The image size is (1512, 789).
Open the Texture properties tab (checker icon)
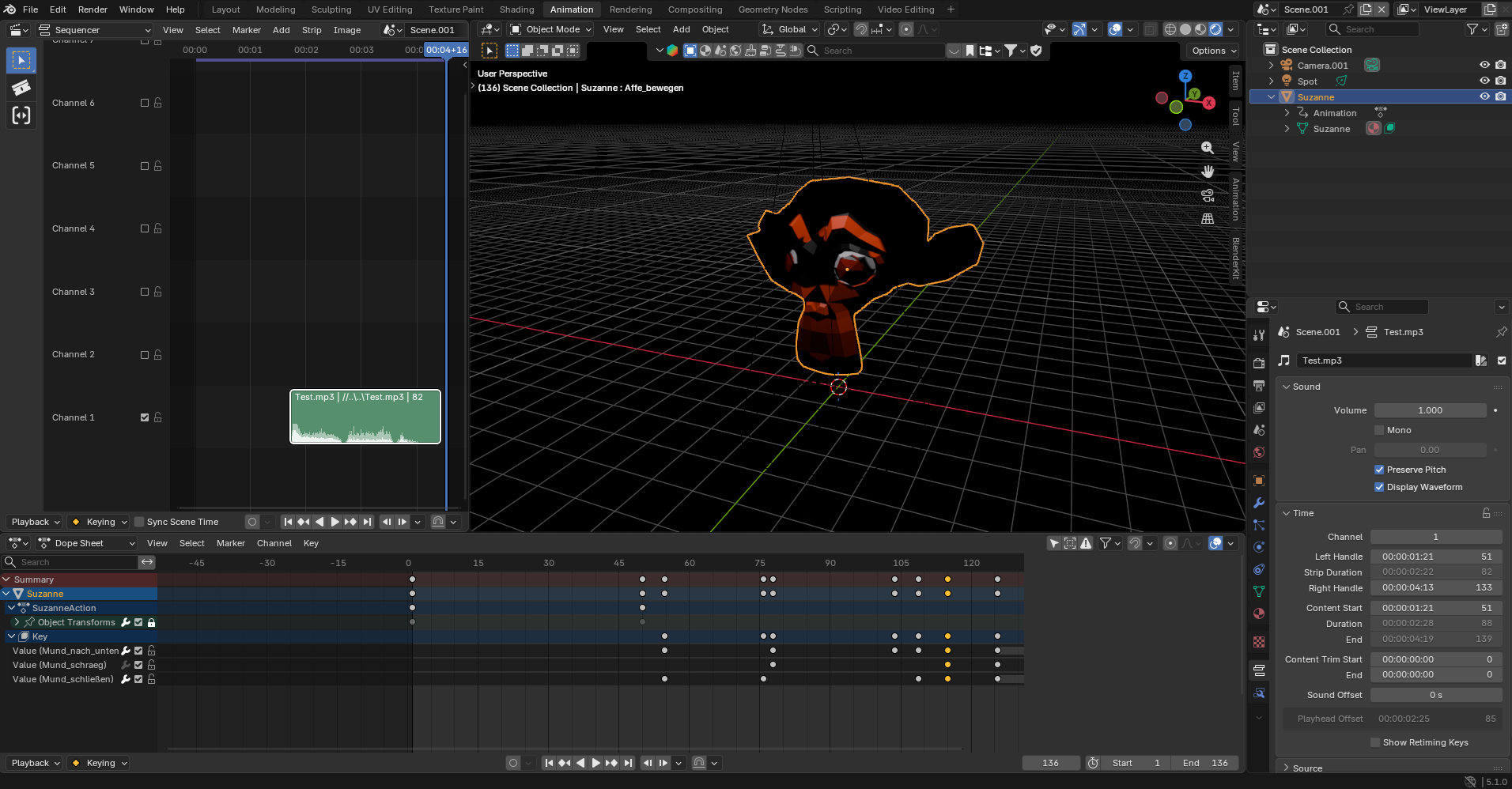coord(1259,642)
